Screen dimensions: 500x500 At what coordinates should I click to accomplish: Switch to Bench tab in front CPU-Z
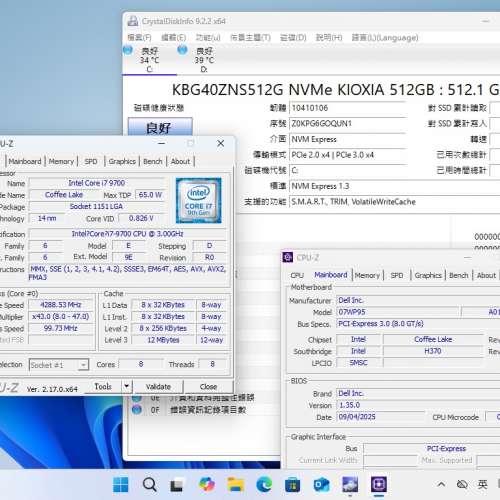[153, 161]
